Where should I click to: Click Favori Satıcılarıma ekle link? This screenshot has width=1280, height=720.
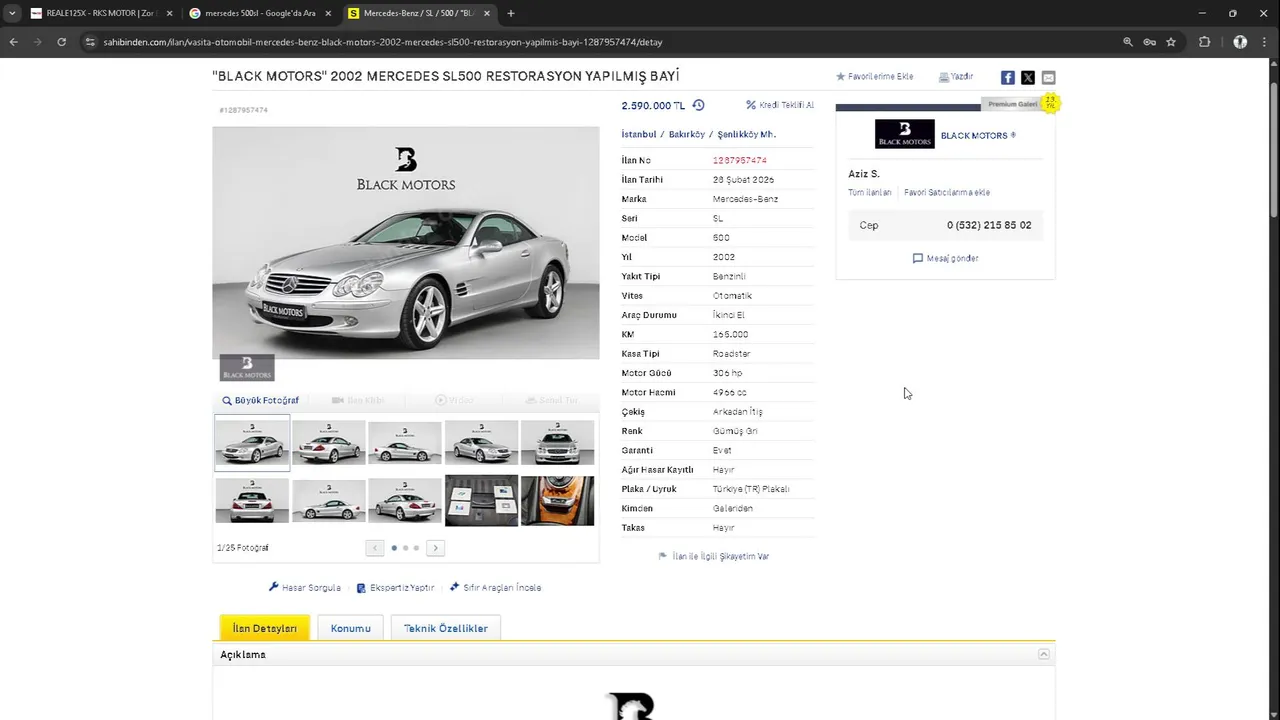[x=947, y=192]
